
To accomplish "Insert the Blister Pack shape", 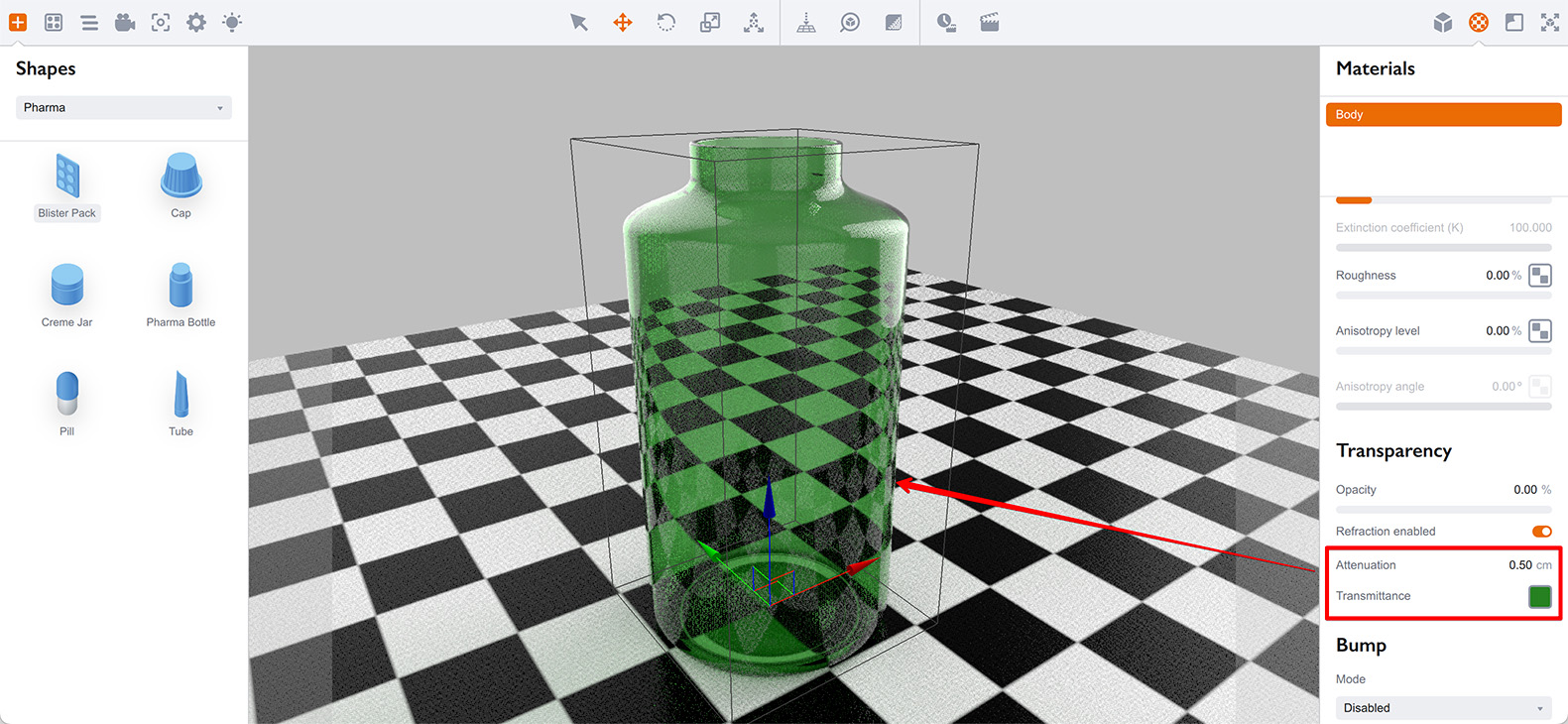I will click(x=67, y=185).
